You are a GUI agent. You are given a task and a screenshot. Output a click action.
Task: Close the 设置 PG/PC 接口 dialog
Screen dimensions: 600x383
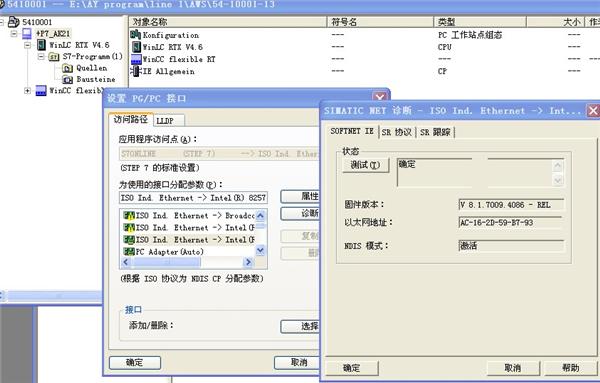pyautogui.click(x=380, y=96)
